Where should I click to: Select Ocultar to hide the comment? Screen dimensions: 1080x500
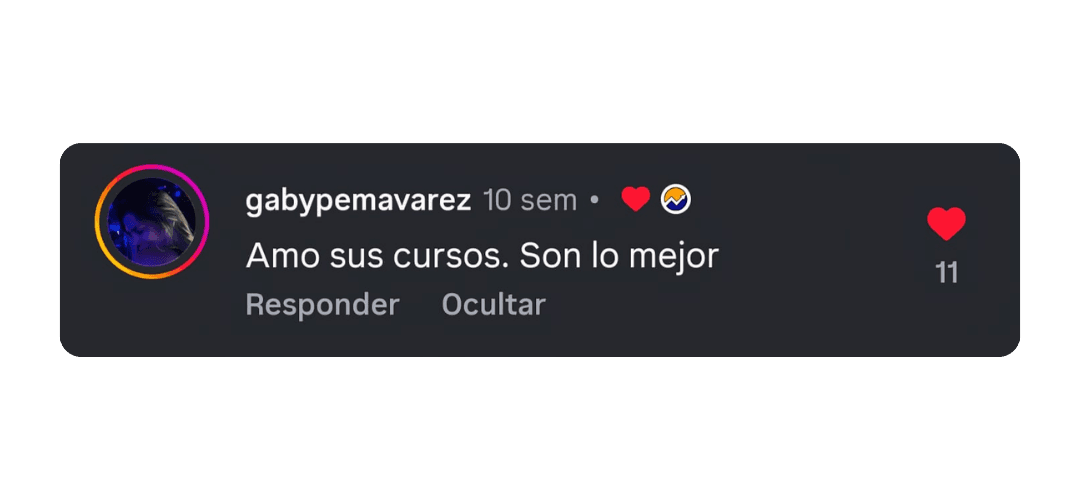pyautogui.click(x=493, y=304)
